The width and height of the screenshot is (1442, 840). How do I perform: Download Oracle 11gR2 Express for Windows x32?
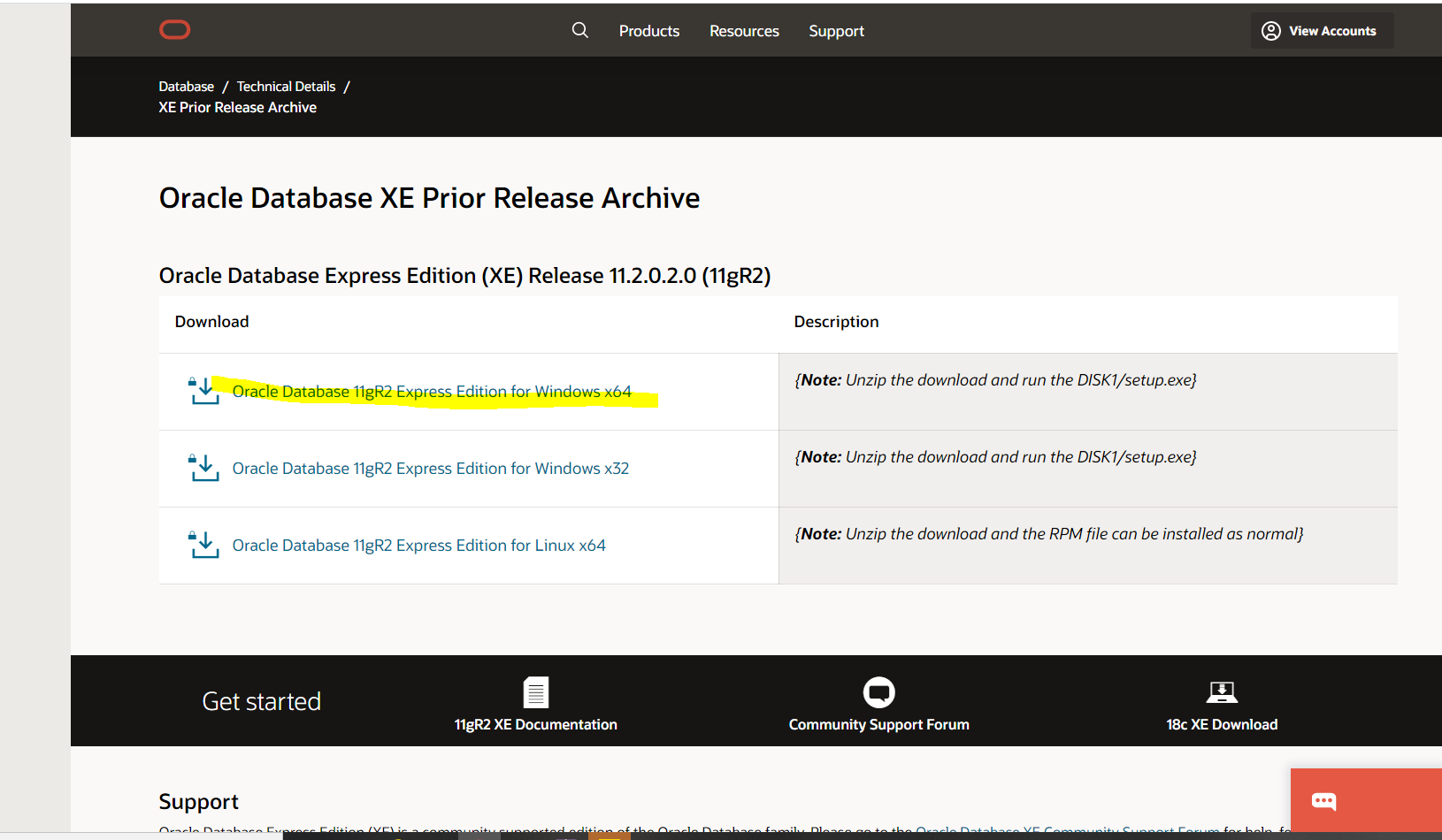coord(431,469)
